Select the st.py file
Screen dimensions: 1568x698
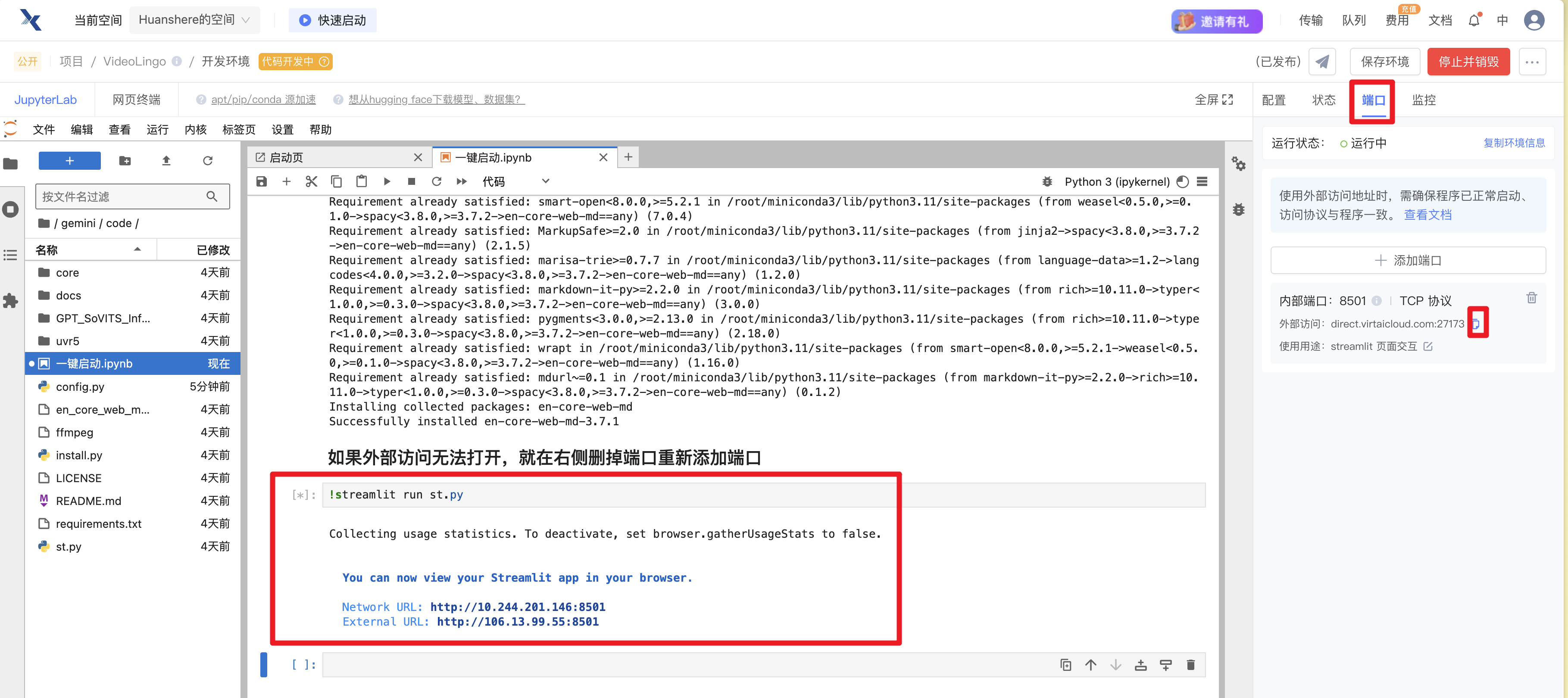[x=133, y=546]
